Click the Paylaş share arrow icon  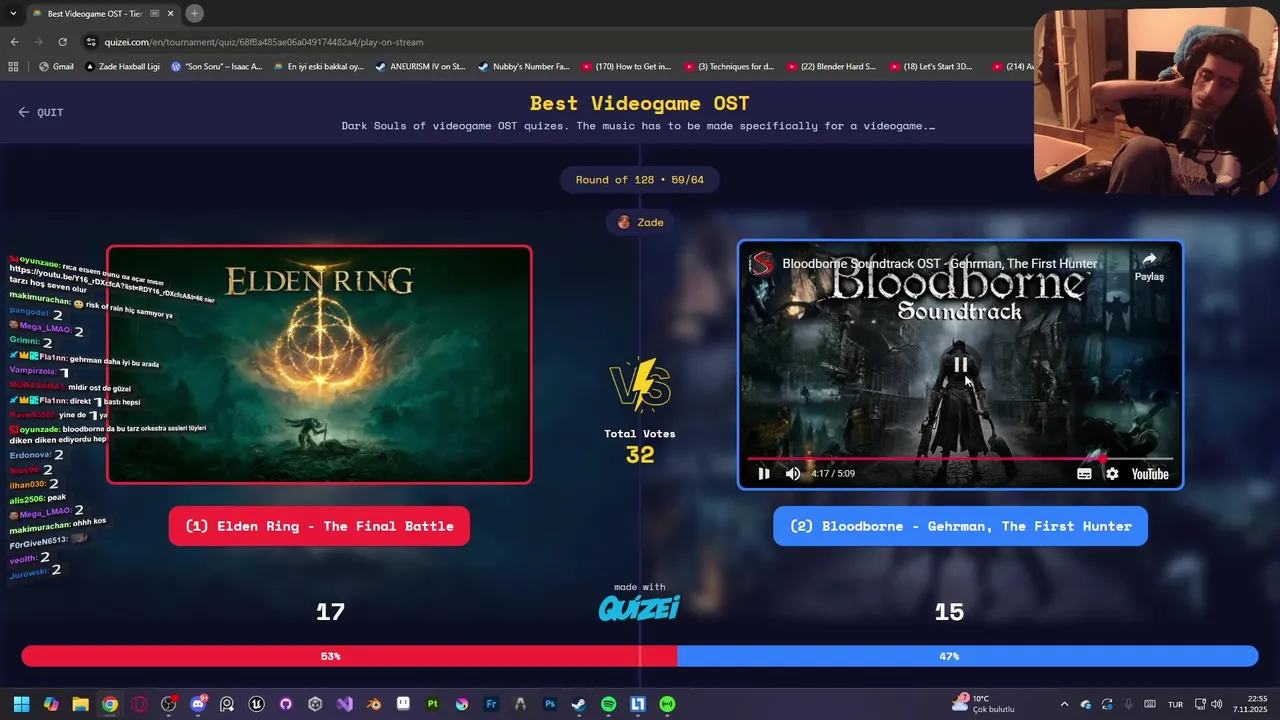click(x=1149, y=259)
